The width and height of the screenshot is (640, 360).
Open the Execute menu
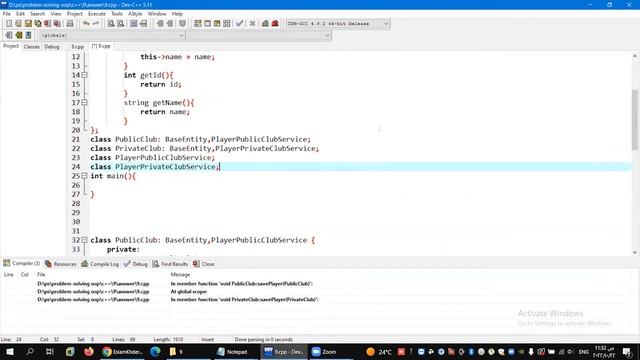pyautogui.click(x=97, y=14)
